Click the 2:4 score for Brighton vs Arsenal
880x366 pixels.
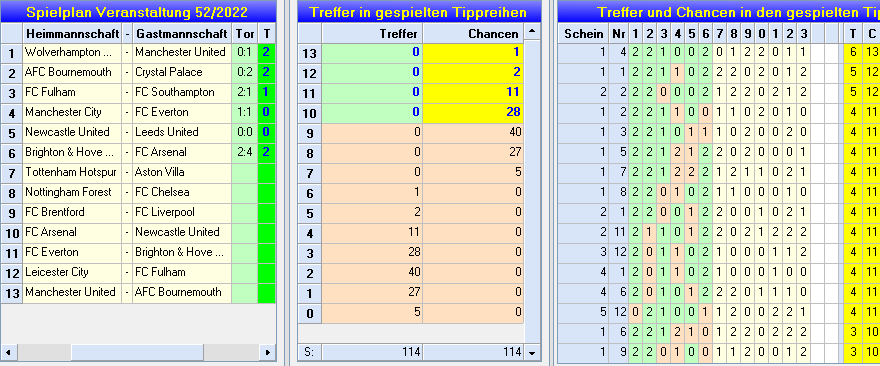pos(245,153)
